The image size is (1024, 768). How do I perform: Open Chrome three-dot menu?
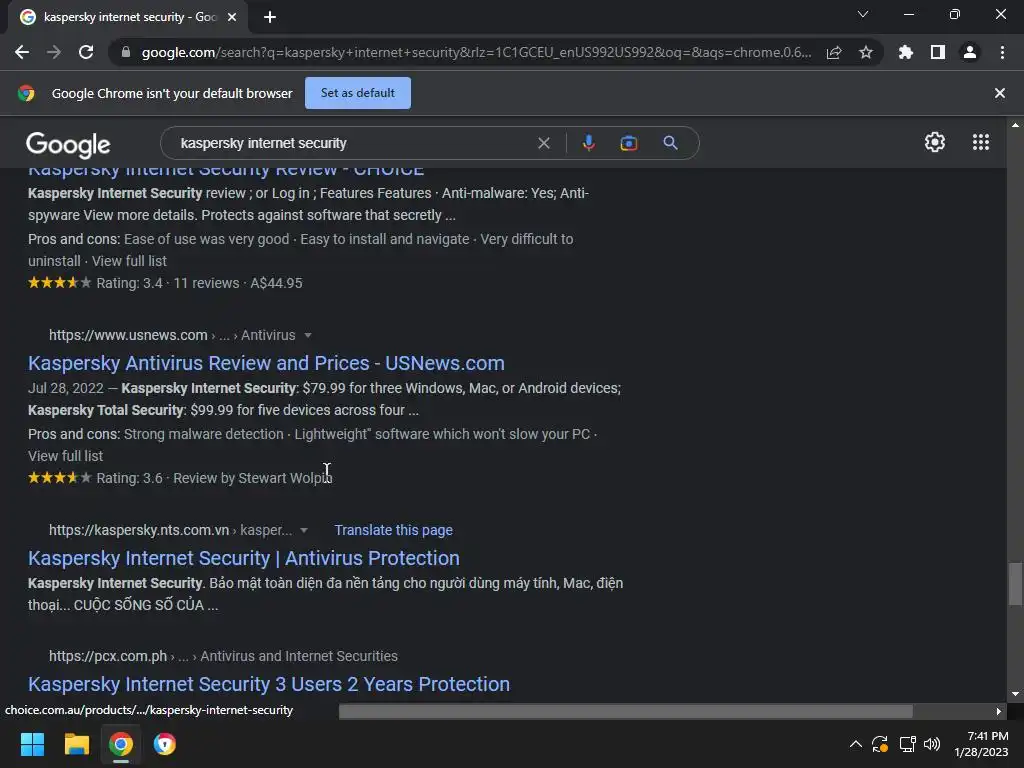[1002, 52]
